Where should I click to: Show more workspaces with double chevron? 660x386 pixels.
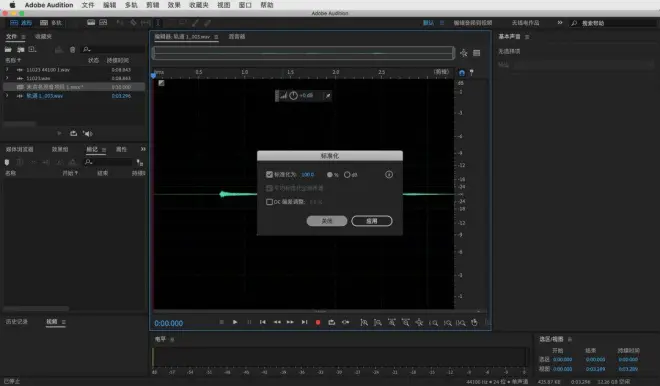tap(560, 22)
